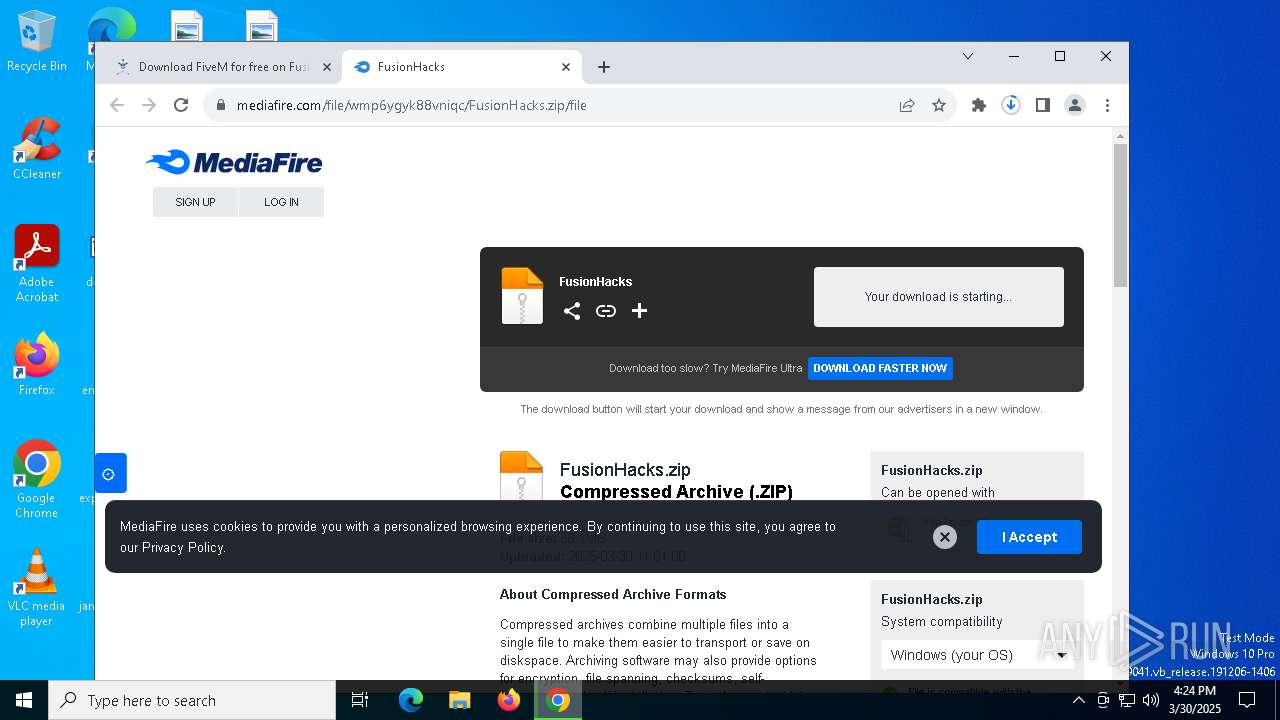The height and width of the screenshot is (720, 1280).
Task: Click the About Compressed Archive Formats heading
Action: 613,594
